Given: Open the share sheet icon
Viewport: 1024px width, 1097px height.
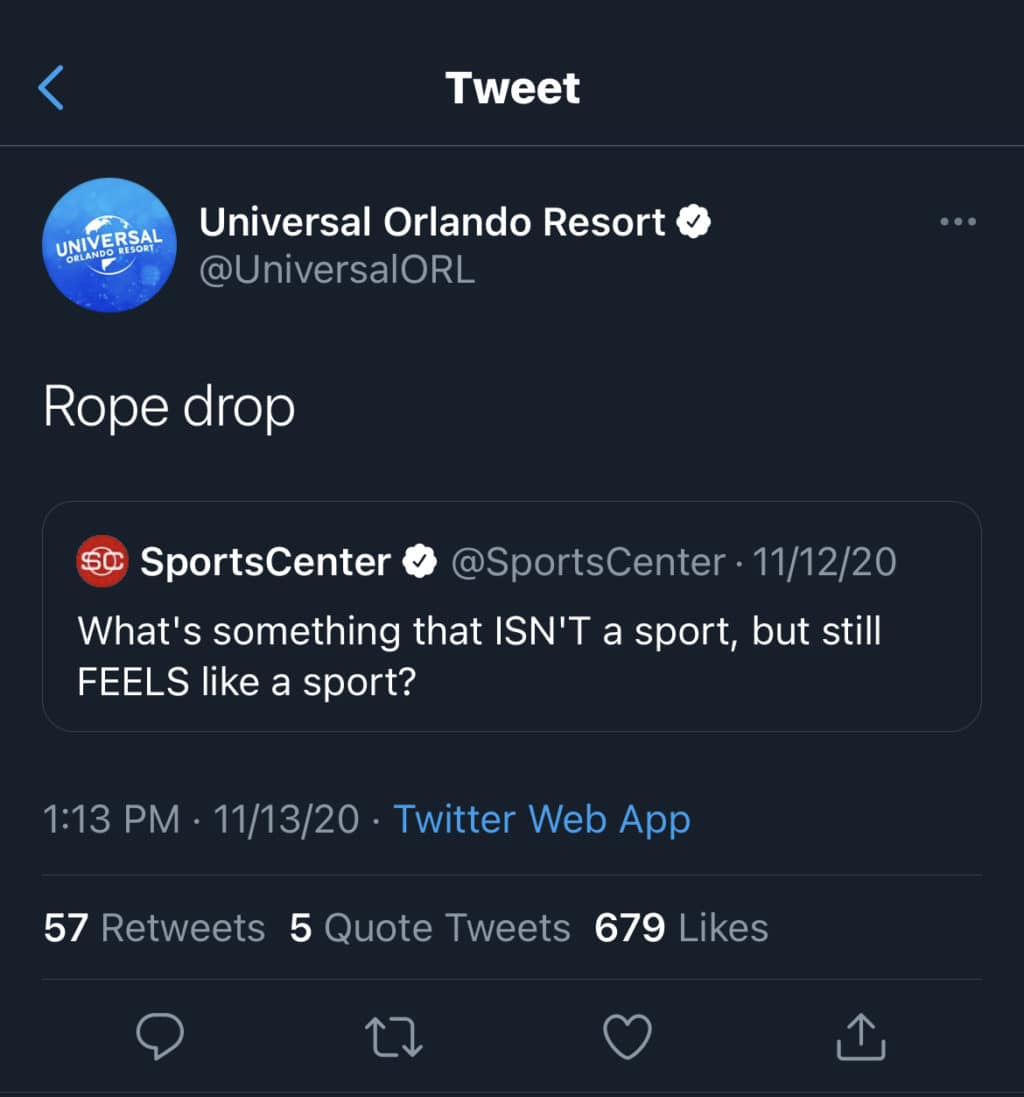Looking at the screenshot, I should [861, 1036].
